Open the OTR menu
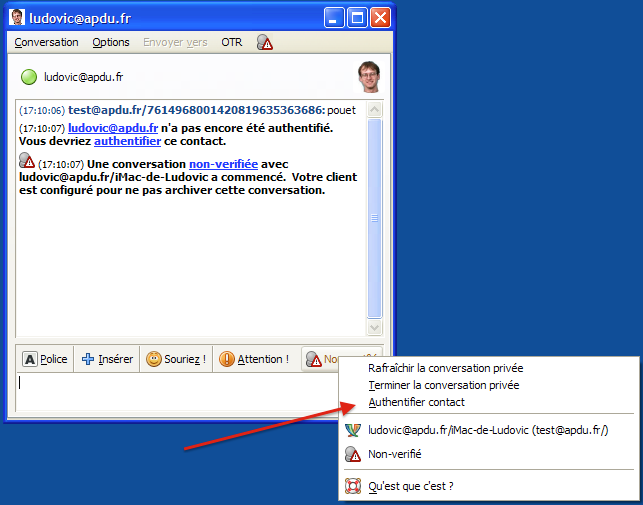643x505 pixels. (x=231, y=42)
